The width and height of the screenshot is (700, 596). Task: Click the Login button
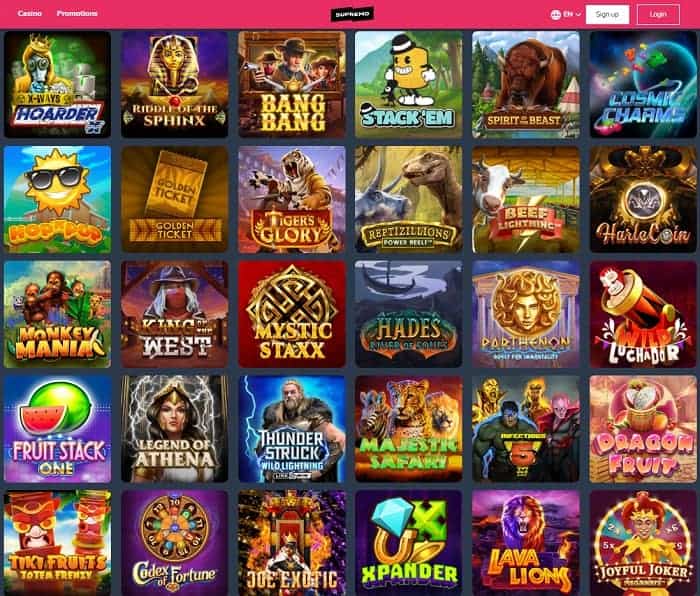pyautogui.click(x=658, y=14)
